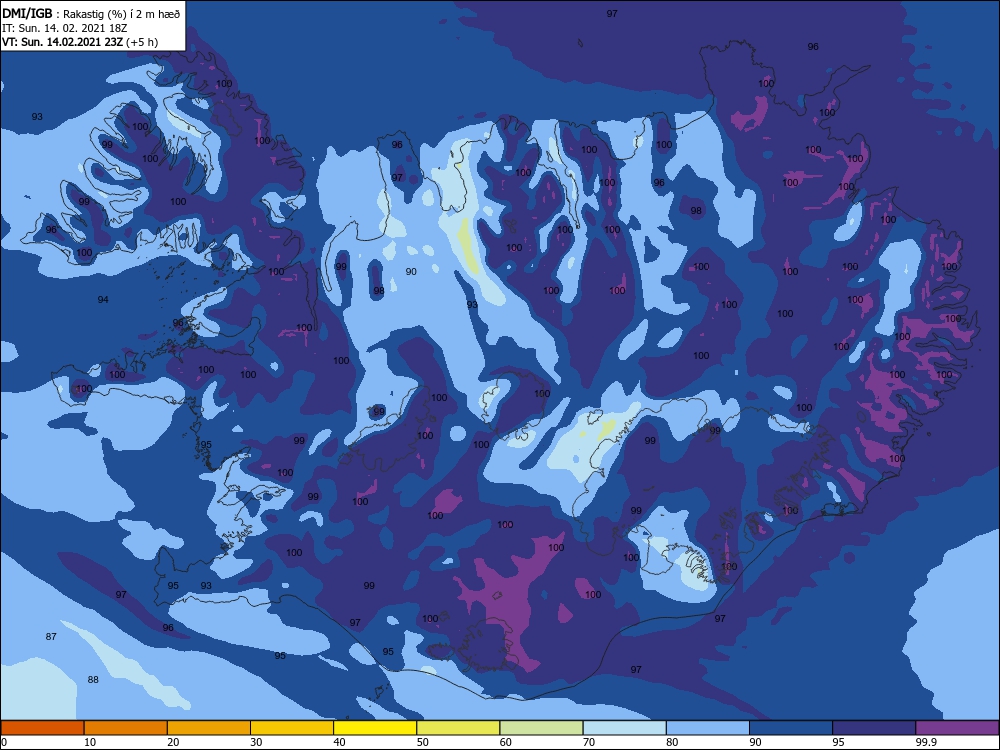Image resolution: width=1000 pixels, height=750 pixels.
Task: Click the legend label '99.9'
Action: 926,742
